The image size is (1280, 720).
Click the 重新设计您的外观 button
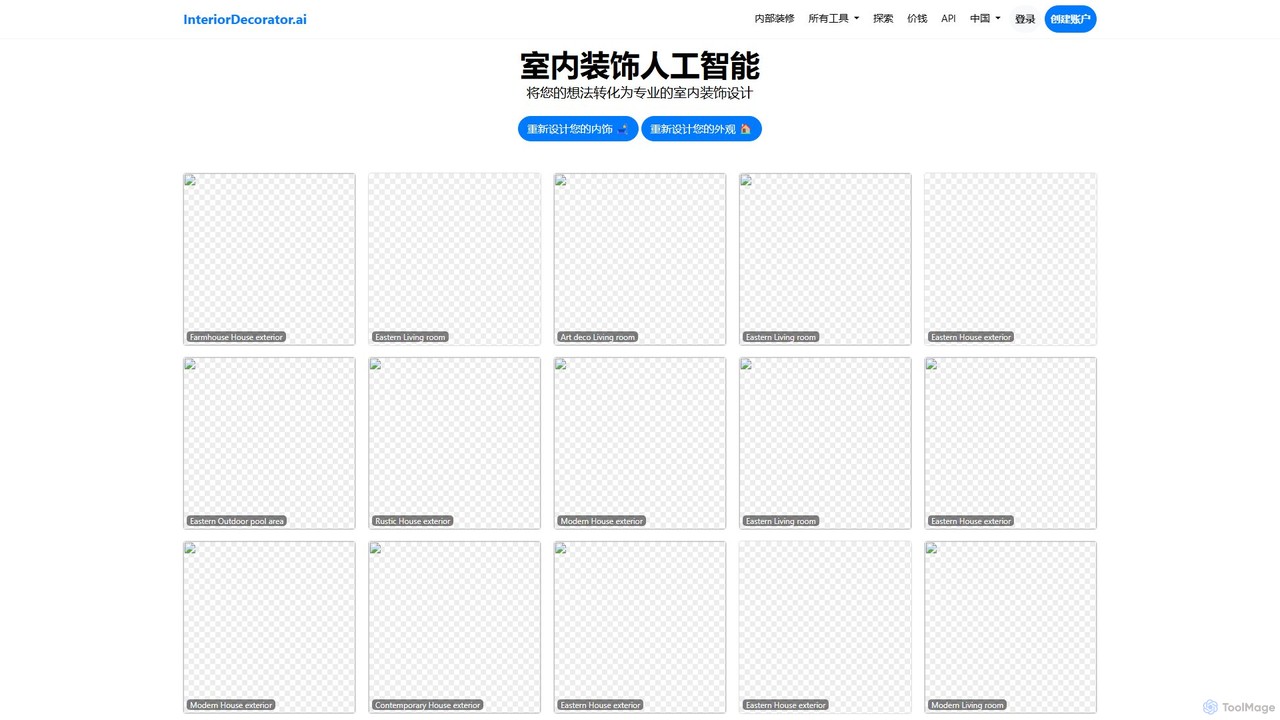701,129
